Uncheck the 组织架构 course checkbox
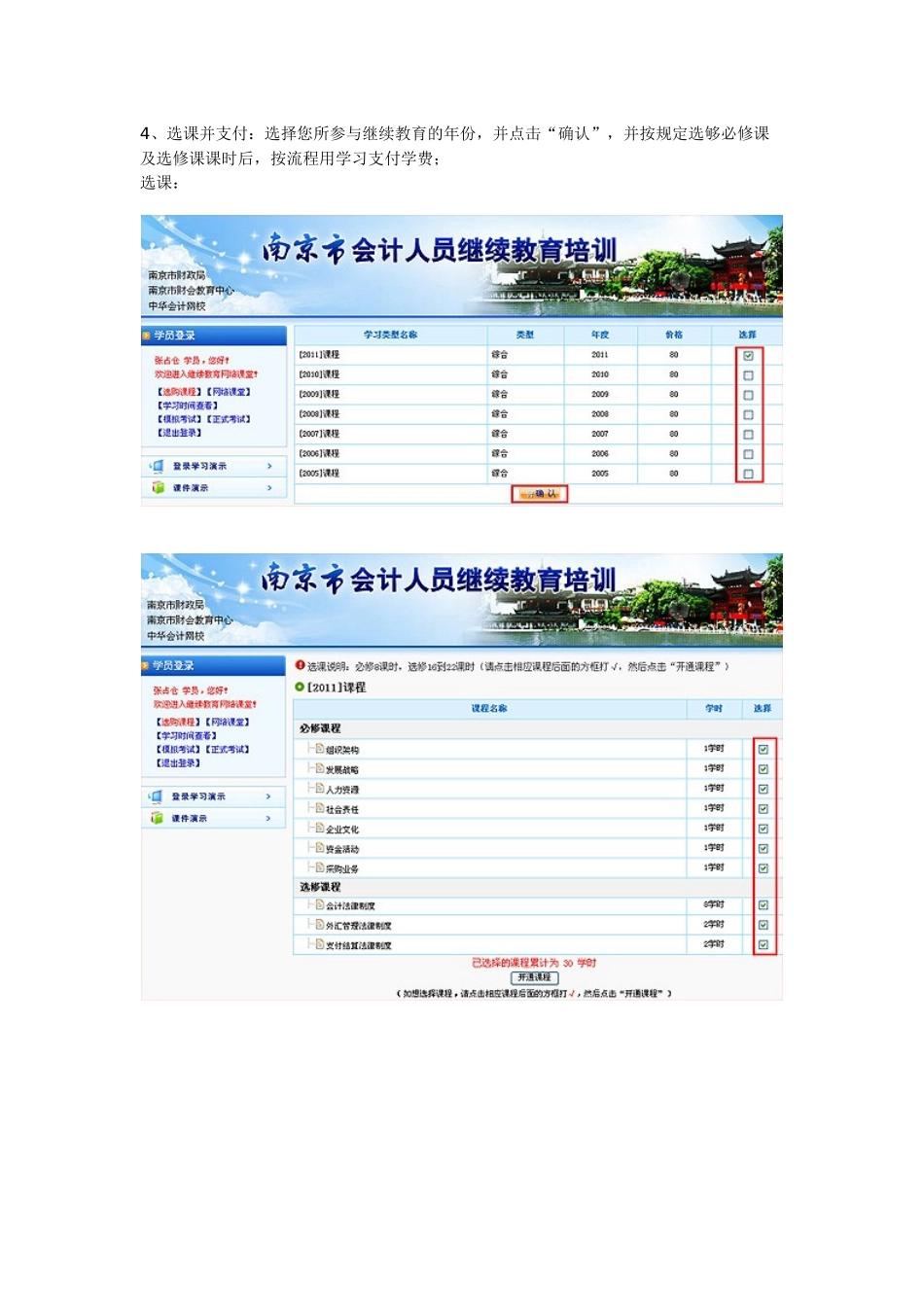Screen dimensions: 924x1307 [x=764, y=749]
